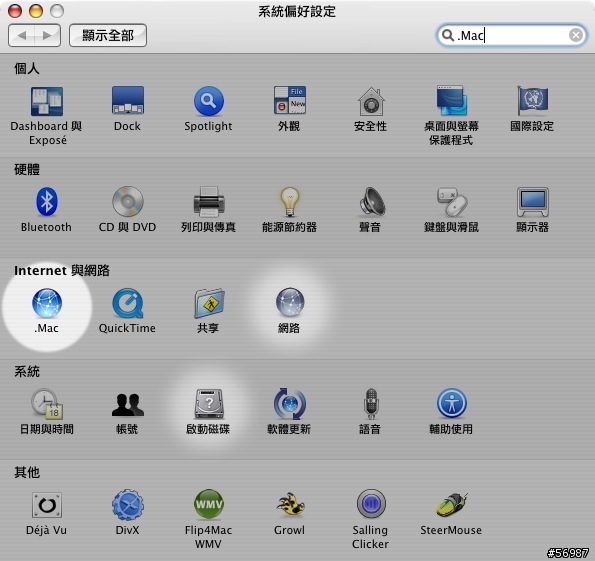Click the magnifying glass in search field
Viewport: 595px width, 561px height.
448,35
